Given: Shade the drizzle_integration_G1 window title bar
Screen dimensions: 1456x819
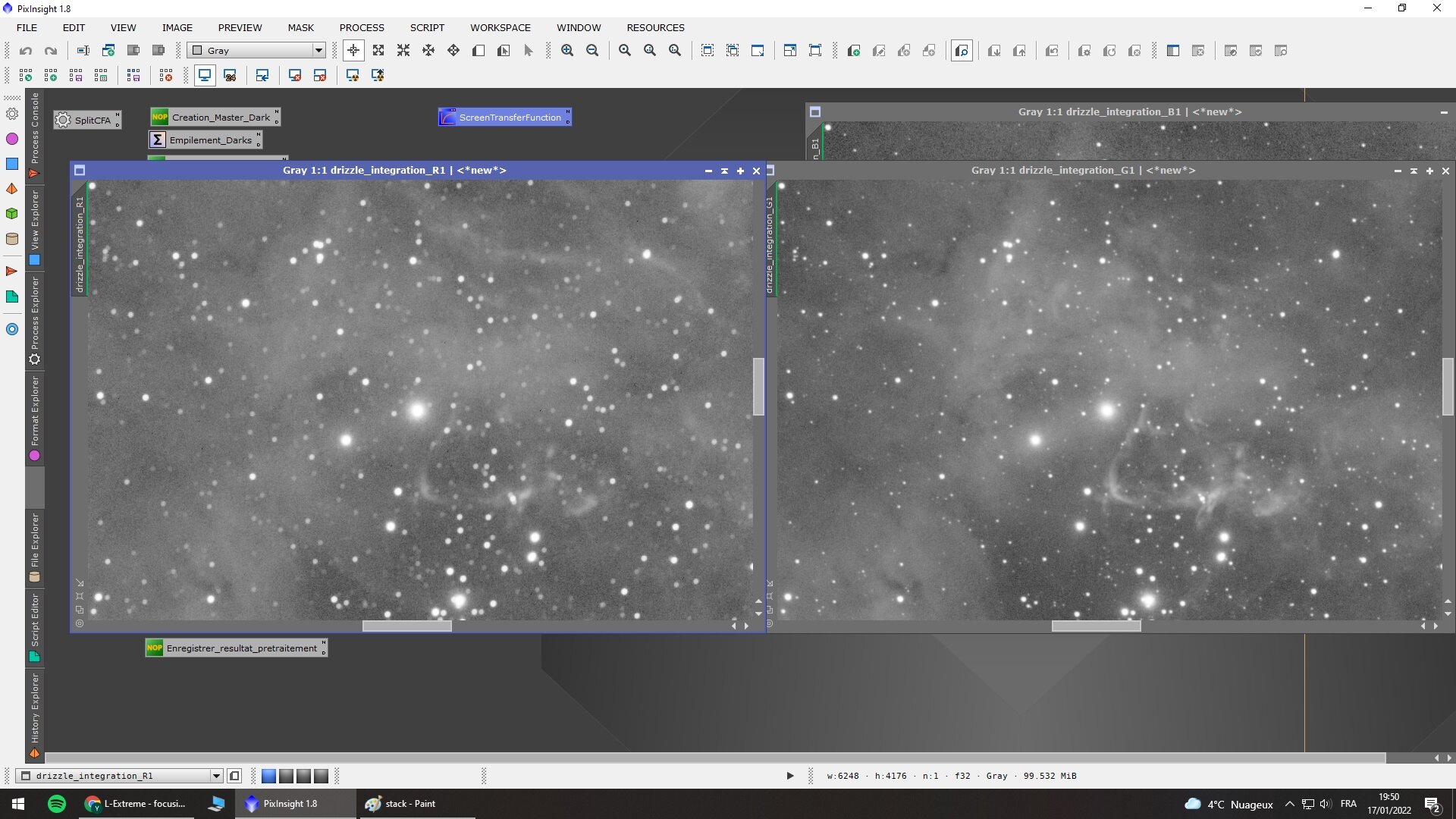Looking at the screenshot, I should pos(1414,171).
